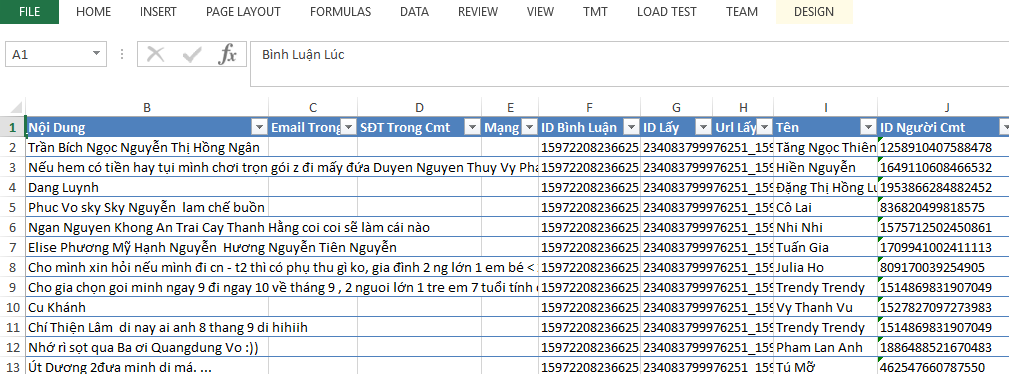1009x374 pixels.
Task: Open the INSERT ribbon tab
Action: 158,12
